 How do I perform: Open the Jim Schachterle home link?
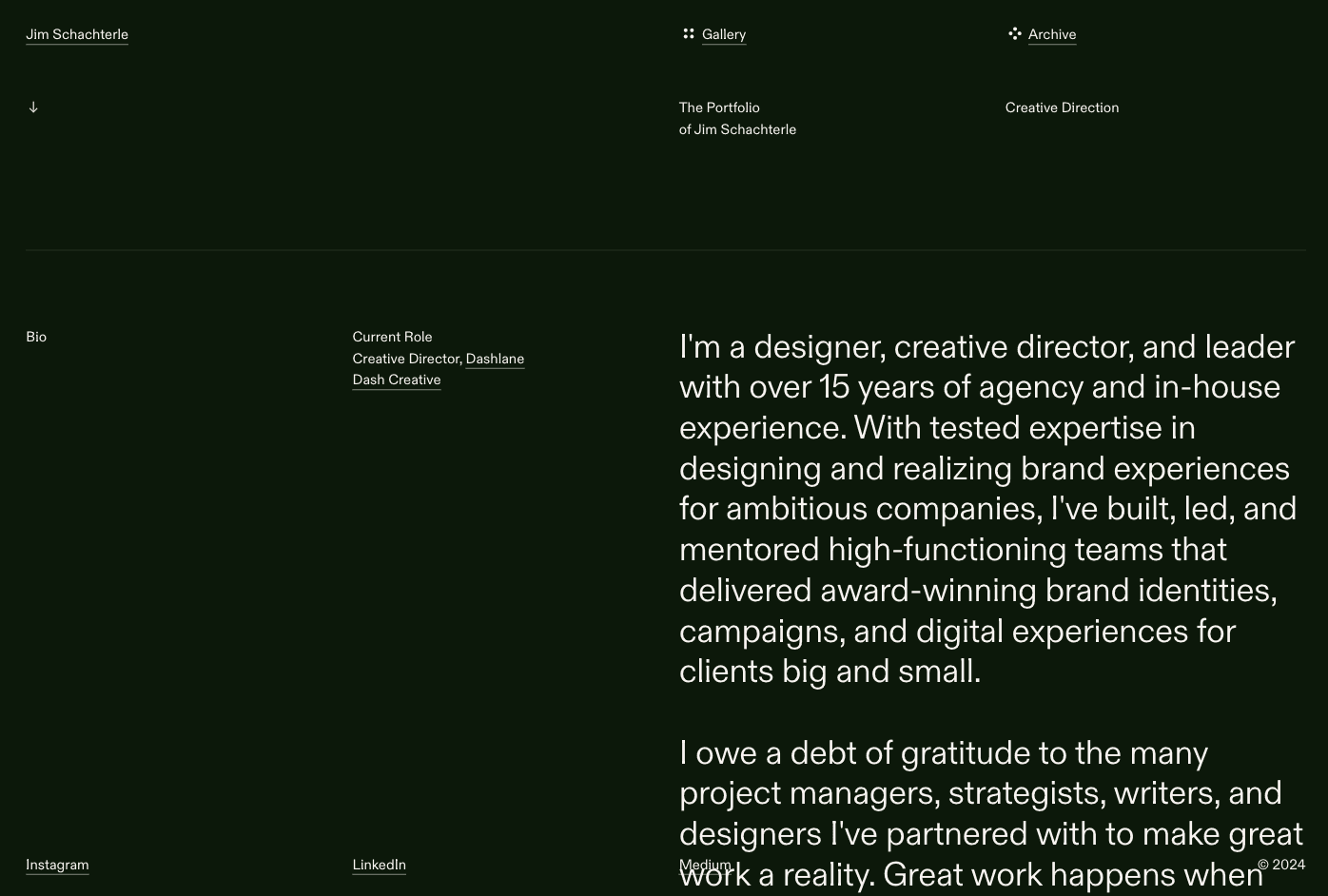click(x=77, y=34)
